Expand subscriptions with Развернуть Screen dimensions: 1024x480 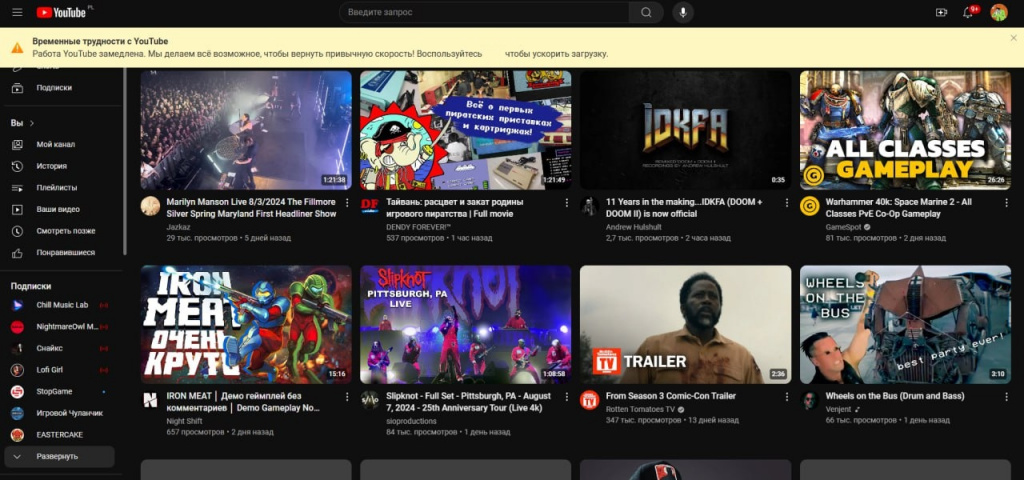tap(59, 456)
